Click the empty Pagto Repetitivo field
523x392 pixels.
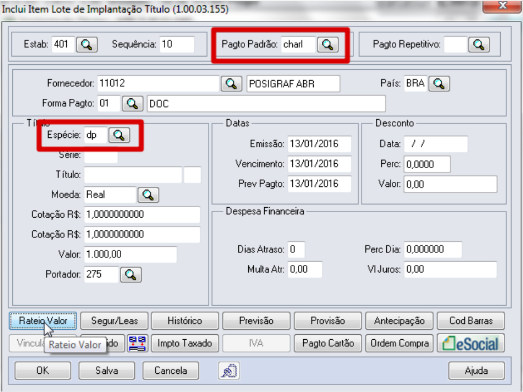point(455,44)
